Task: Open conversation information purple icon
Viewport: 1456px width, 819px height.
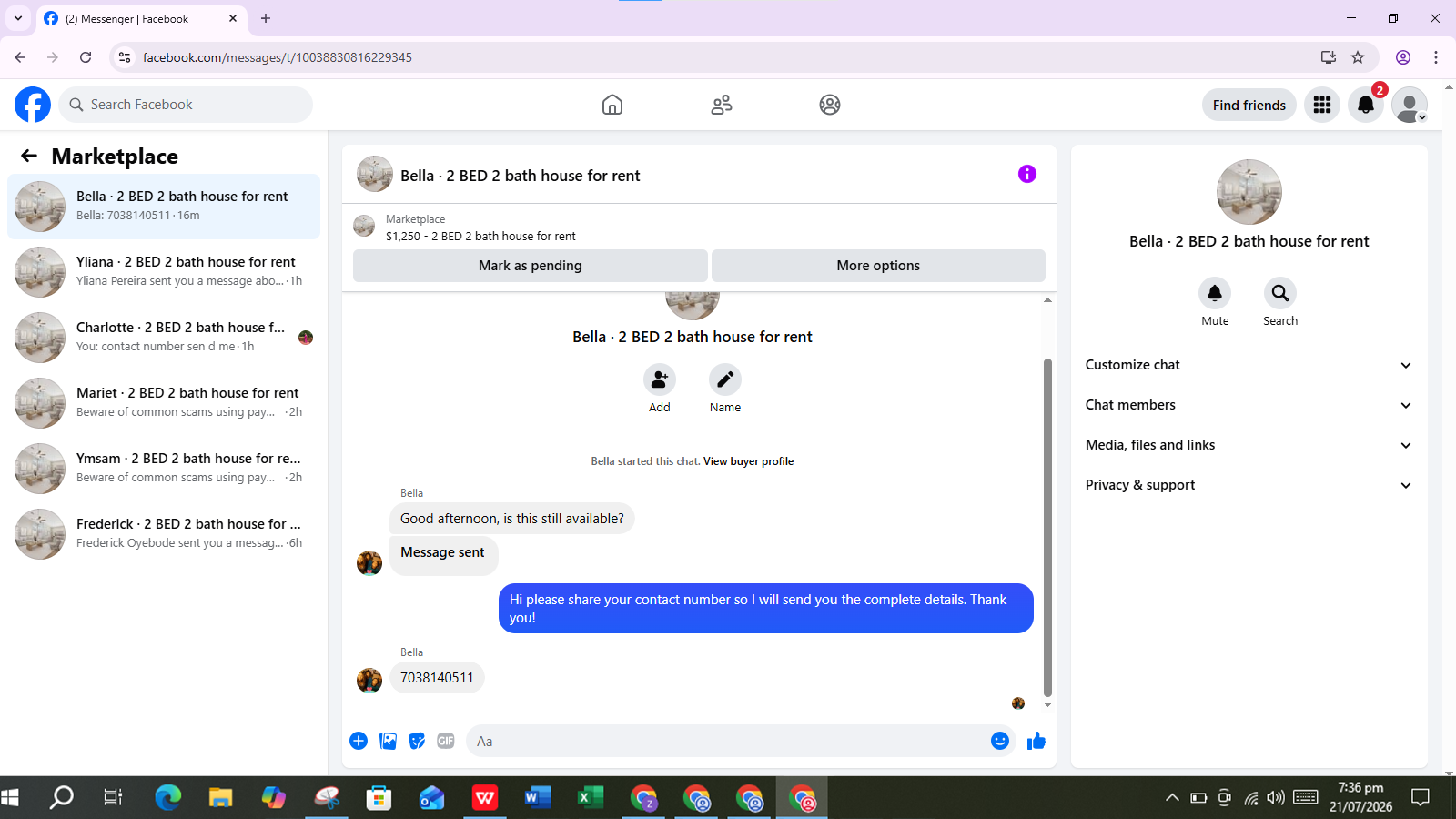Action: pos(1027,174)
